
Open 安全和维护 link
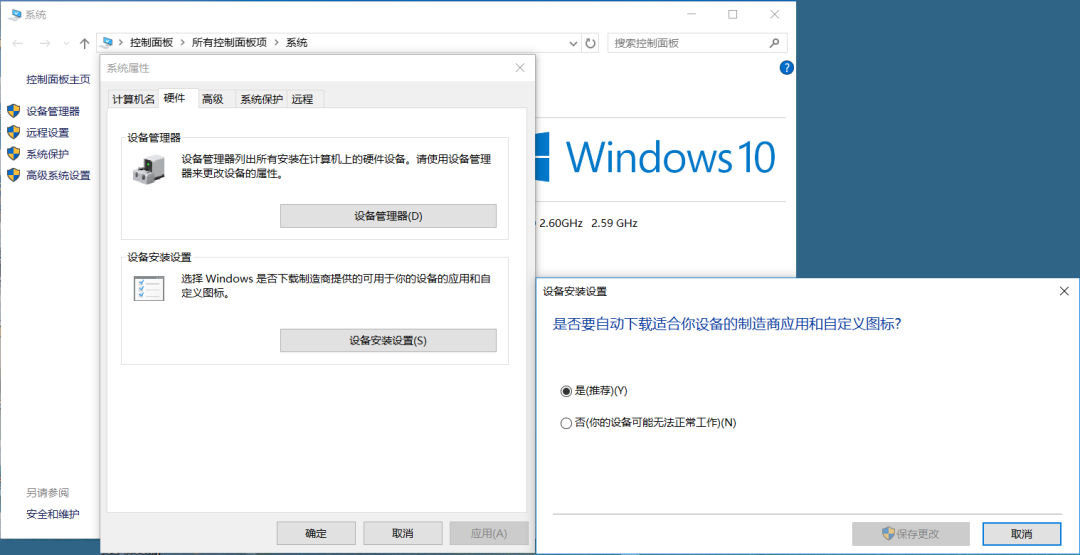coord(53,514)
